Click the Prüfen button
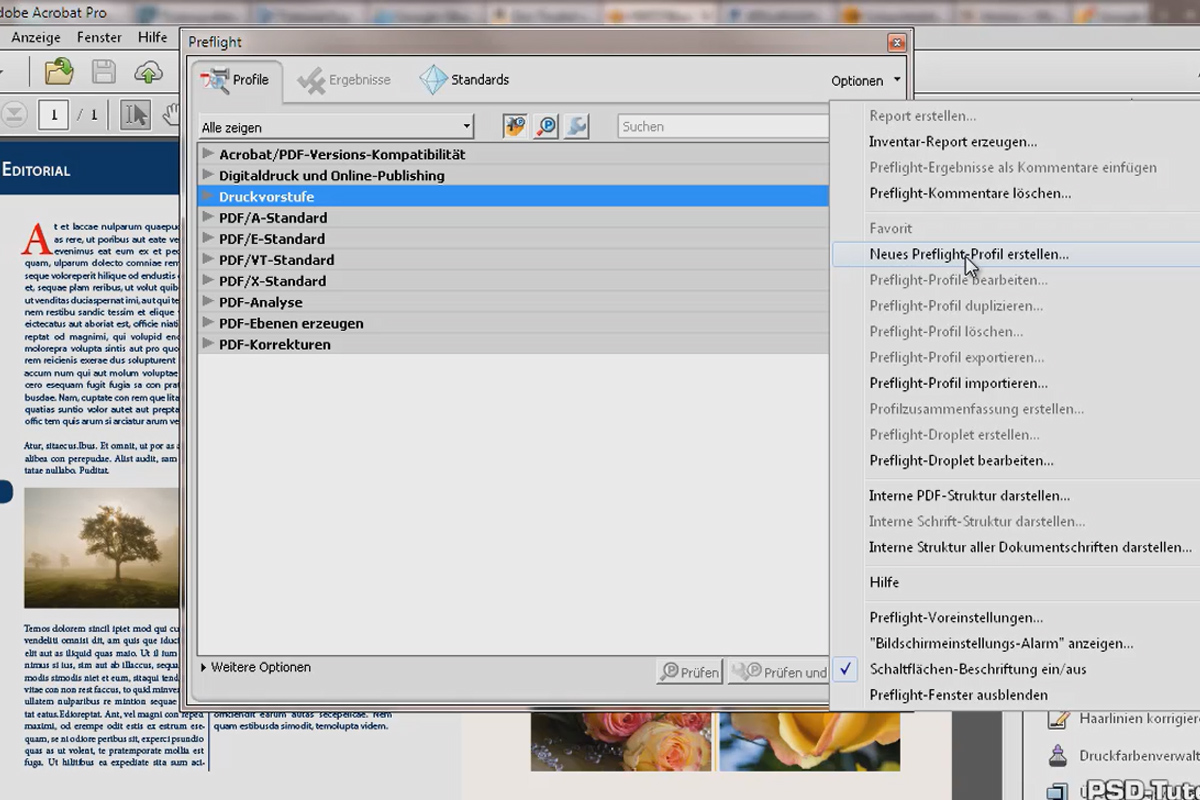This screenshot has width=1200, height=800. [689, 671]
